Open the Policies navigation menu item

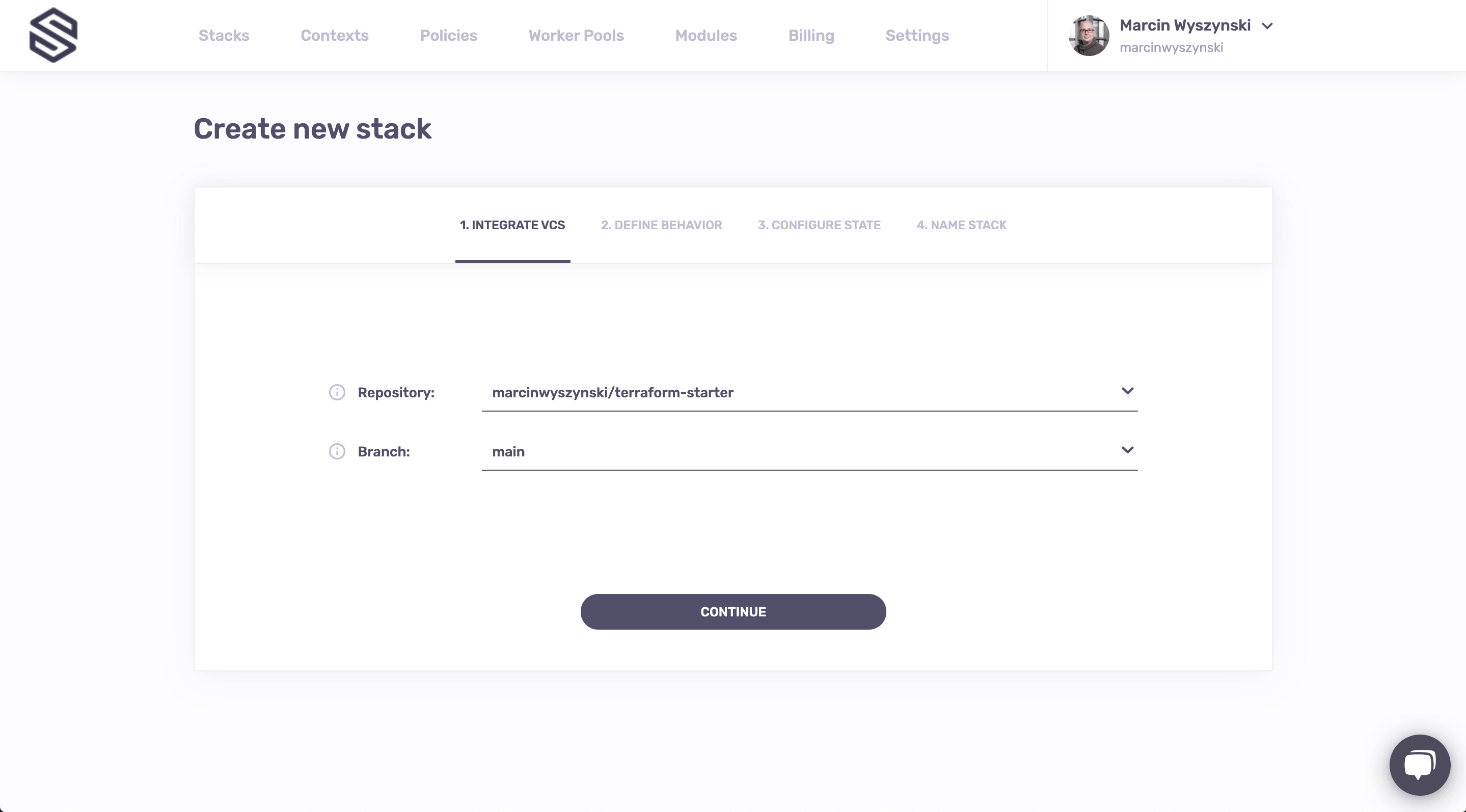(x=448, y=35)
